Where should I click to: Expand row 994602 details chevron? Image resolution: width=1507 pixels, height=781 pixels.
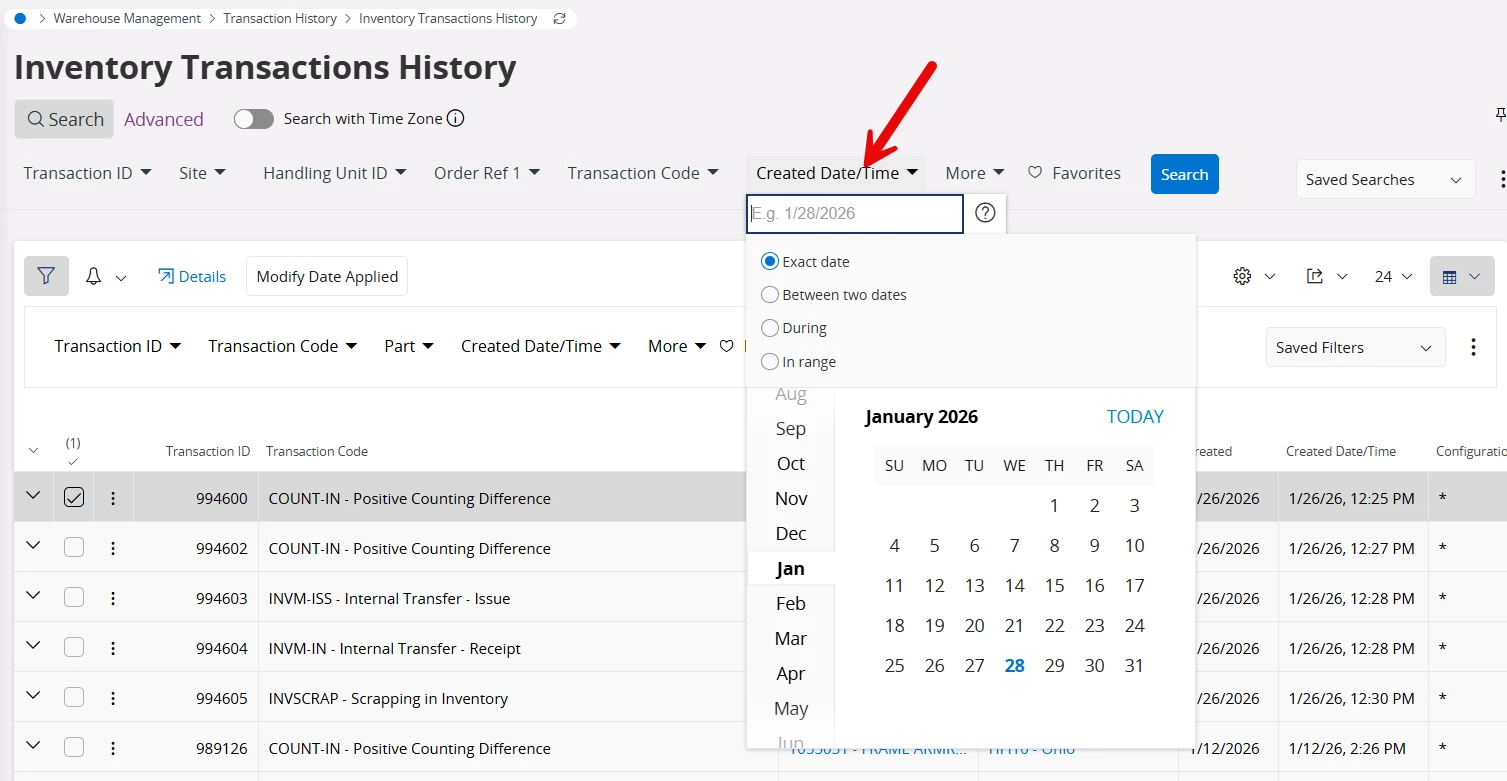click(33, 546)
